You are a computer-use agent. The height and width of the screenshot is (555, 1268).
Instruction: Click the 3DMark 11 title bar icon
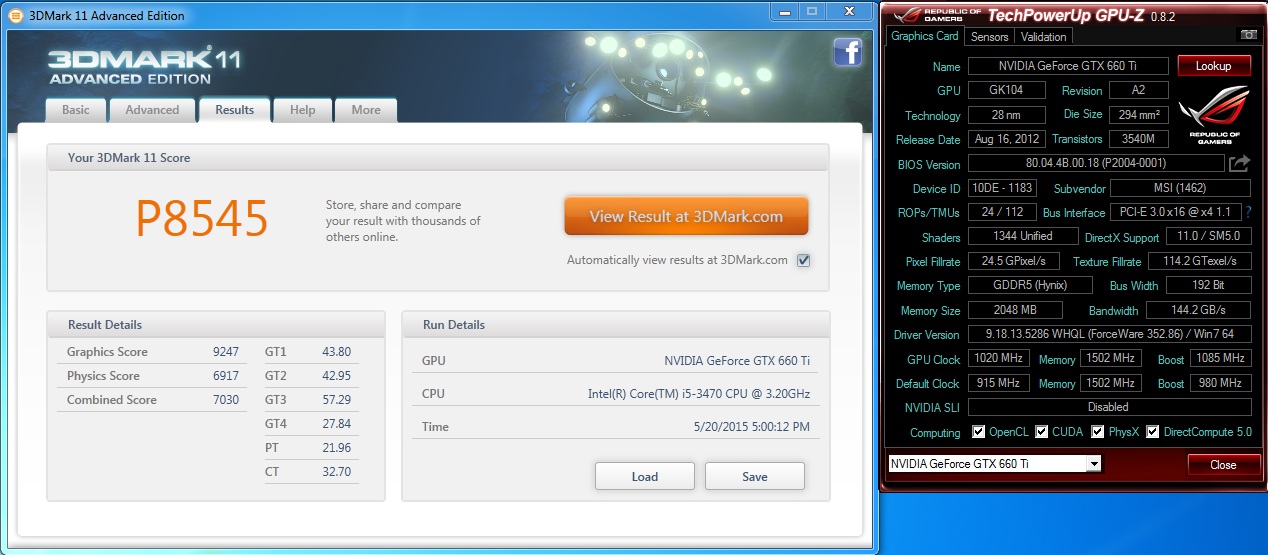pyautogui.click(x=16, y=15)
